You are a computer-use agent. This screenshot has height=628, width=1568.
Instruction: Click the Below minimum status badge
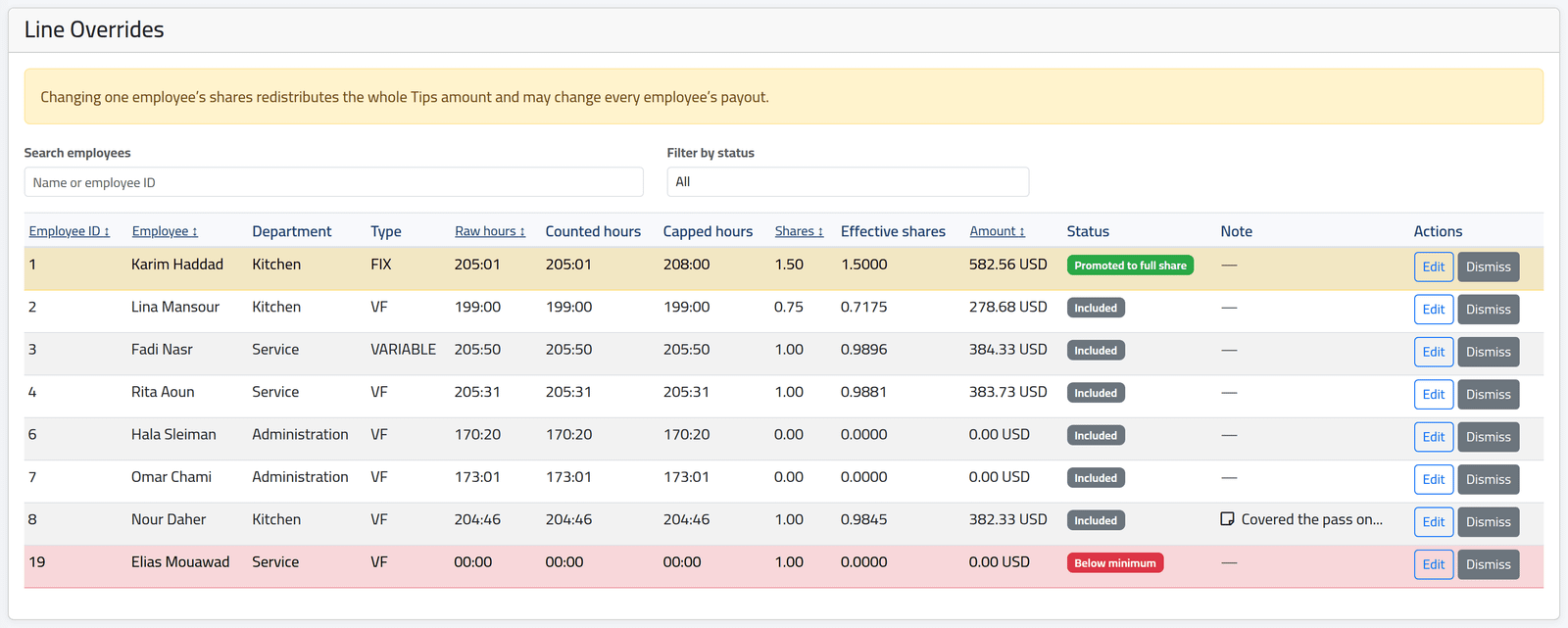coord(1115,563)
